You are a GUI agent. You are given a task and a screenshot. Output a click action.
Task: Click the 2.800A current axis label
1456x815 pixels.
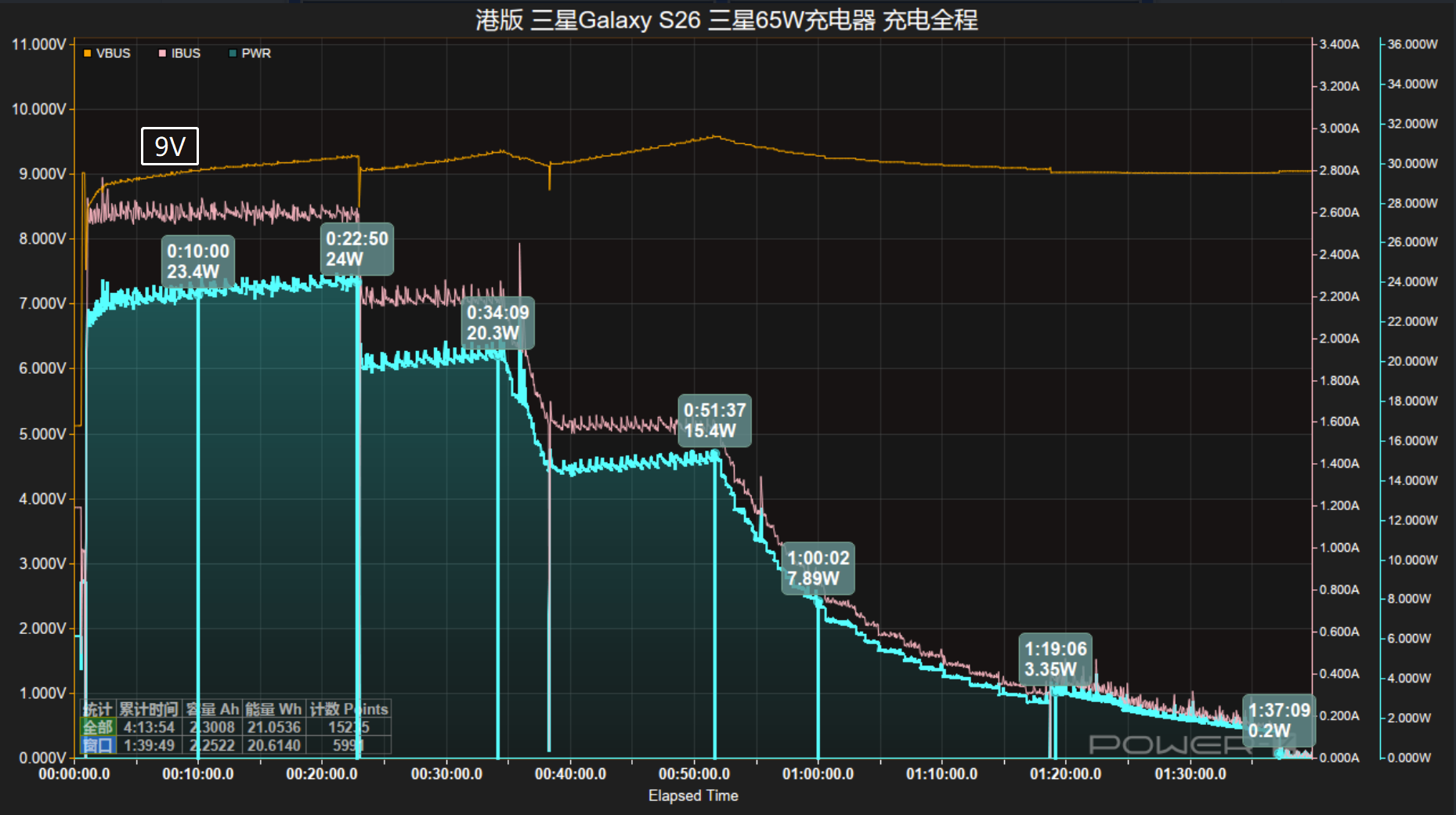(1339, 170)
